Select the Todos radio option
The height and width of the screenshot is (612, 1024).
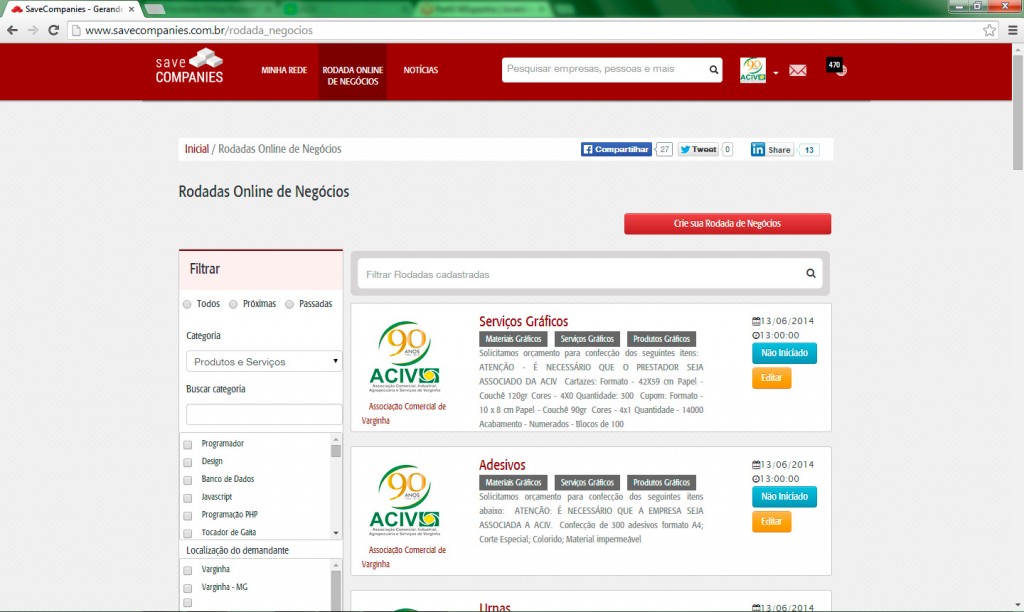pos(187,304)
